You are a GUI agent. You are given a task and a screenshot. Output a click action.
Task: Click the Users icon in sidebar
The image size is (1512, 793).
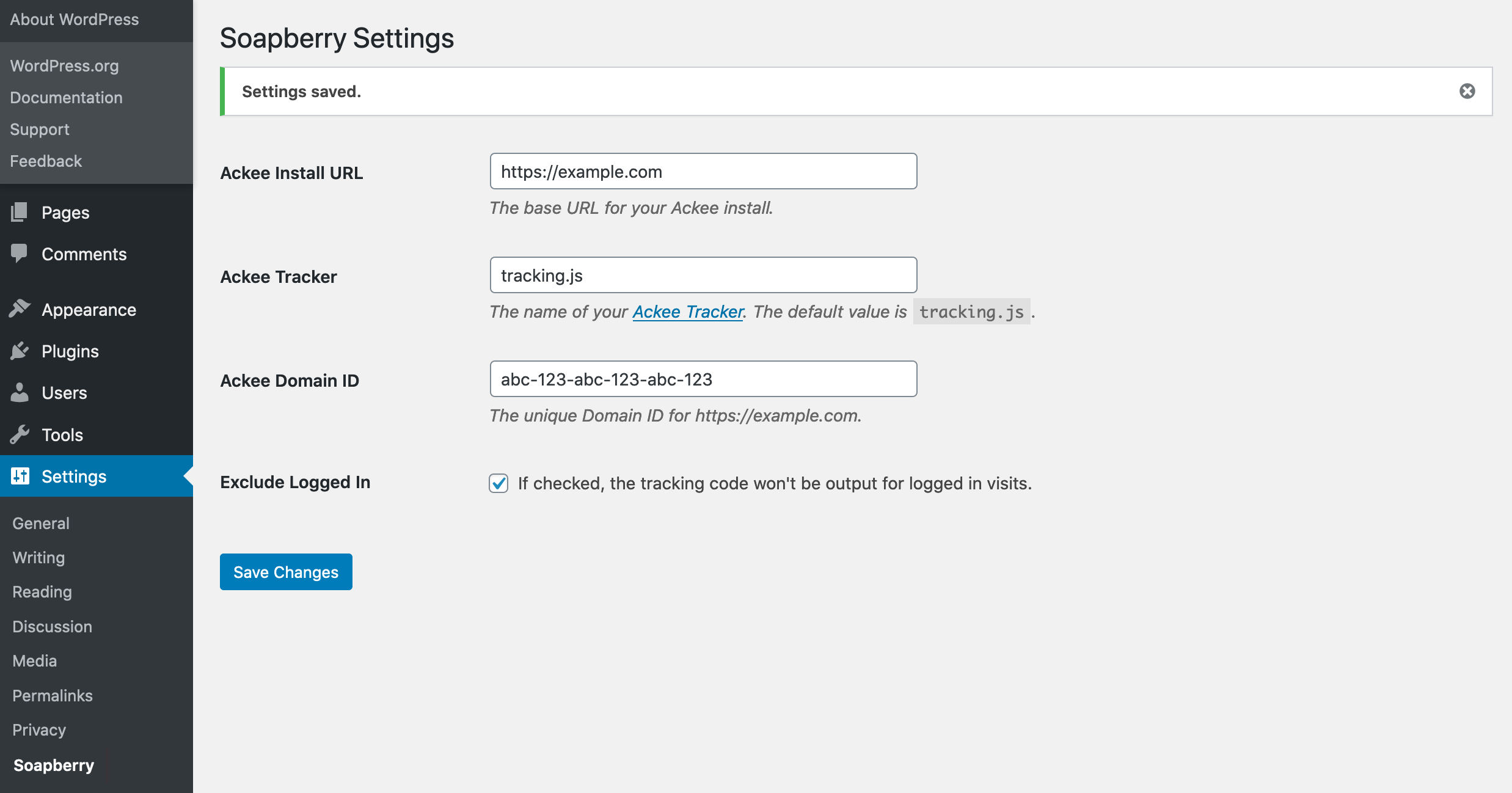pyautogui.click(x=19, y=392)
